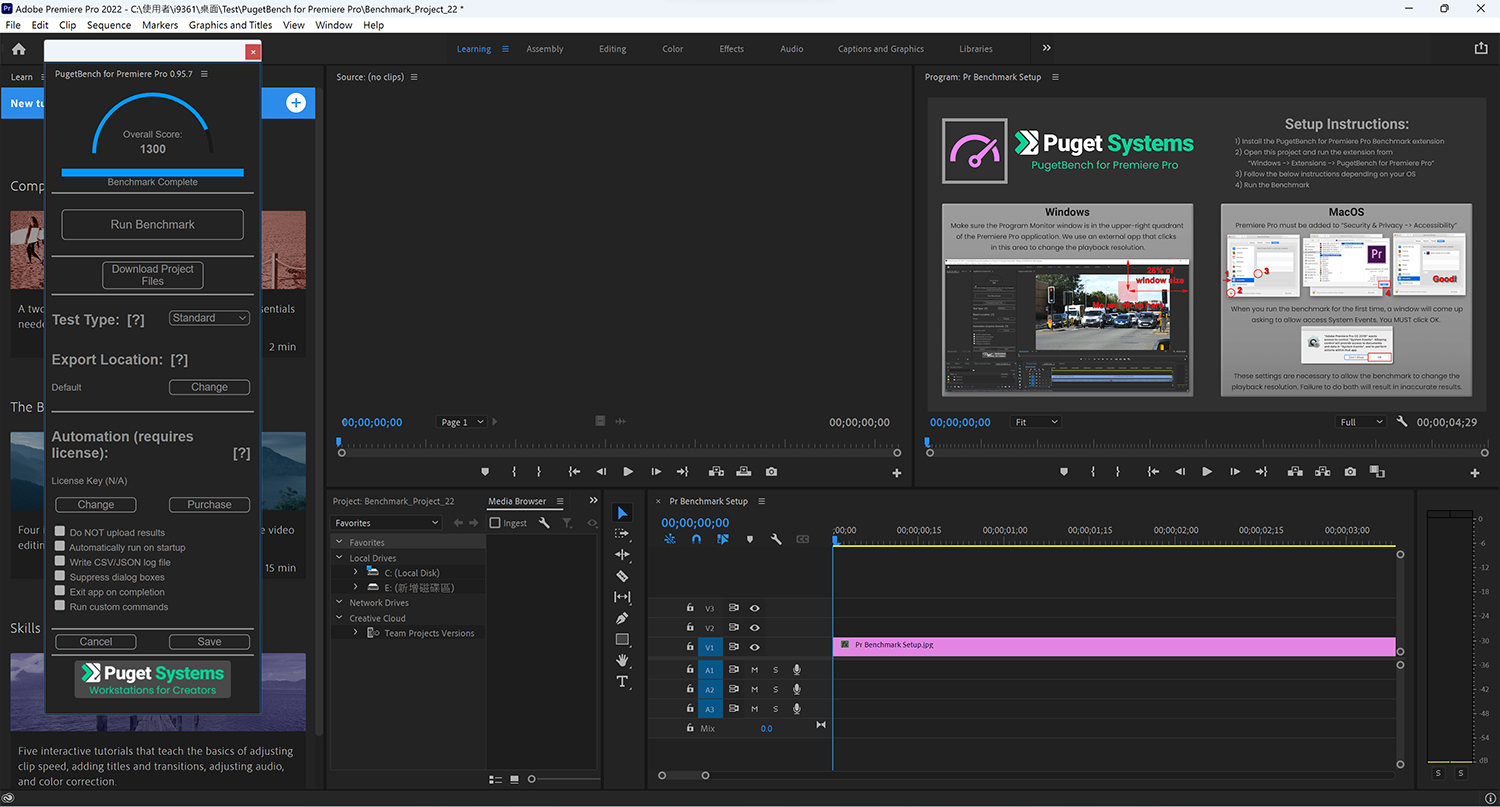The image size is (1500, 807).
Task: Select Pr Benchmark Setup.jpg clip
Action: coord(1114,646)
